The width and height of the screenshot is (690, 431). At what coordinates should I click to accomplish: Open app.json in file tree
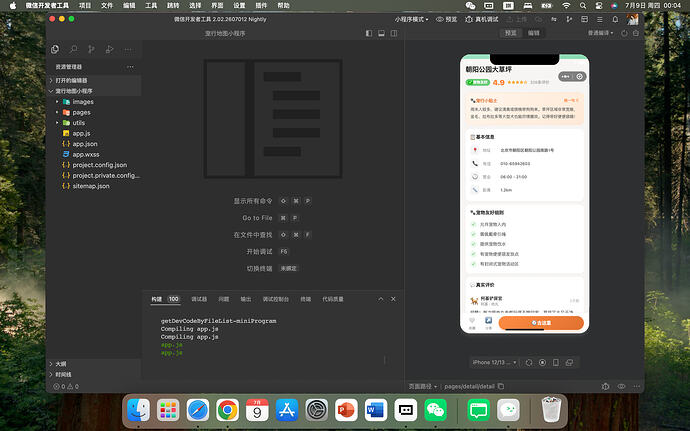(85, 144)
